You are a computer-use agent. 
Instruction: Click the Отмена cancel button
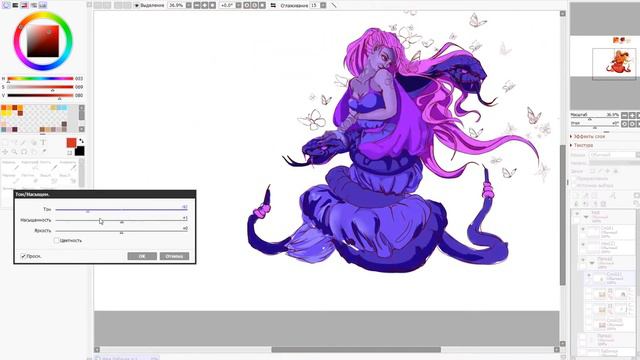point(174,256)
